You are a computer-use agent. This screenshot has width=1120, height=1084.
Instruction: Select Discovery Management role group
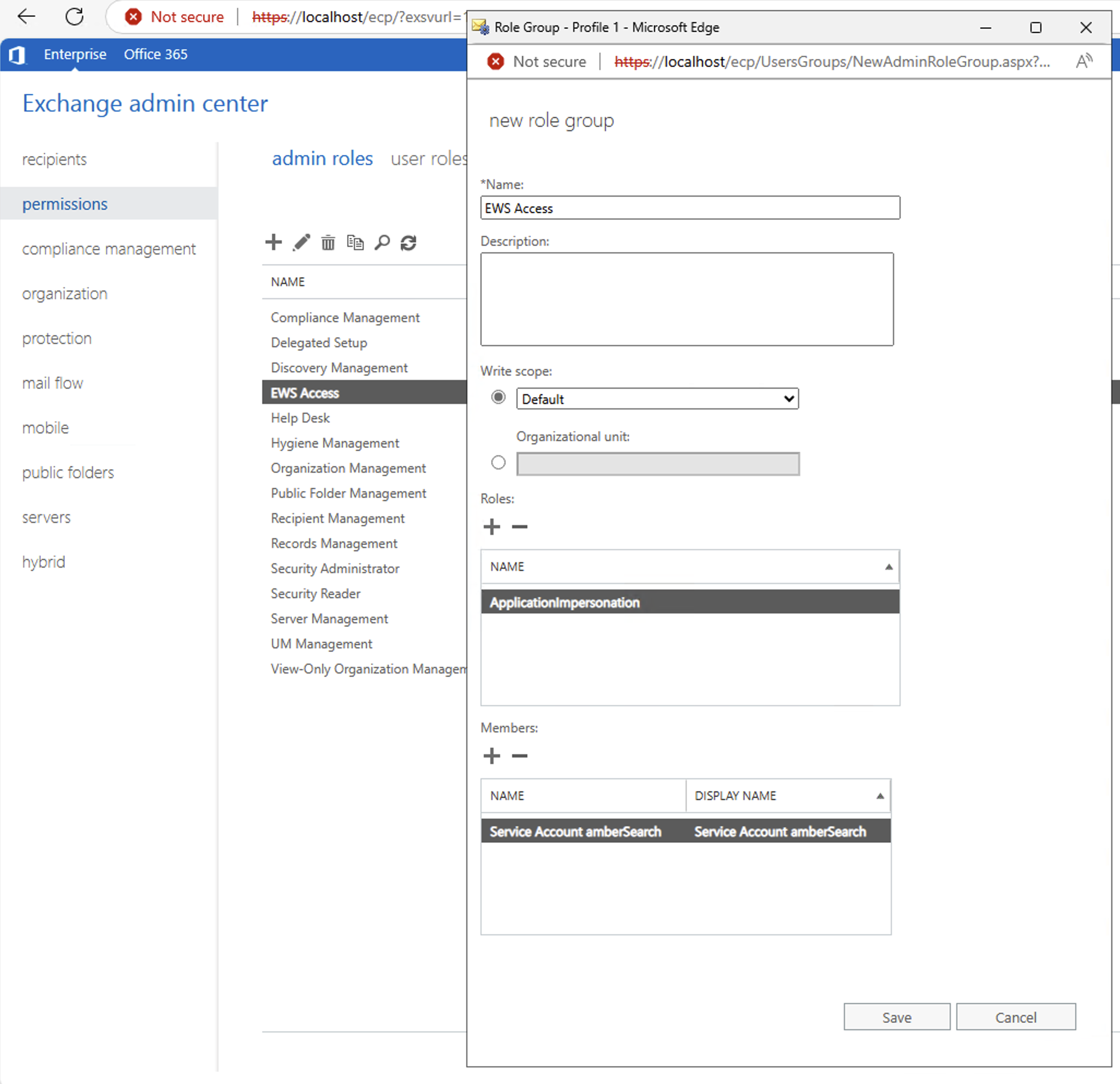[339, 368]
